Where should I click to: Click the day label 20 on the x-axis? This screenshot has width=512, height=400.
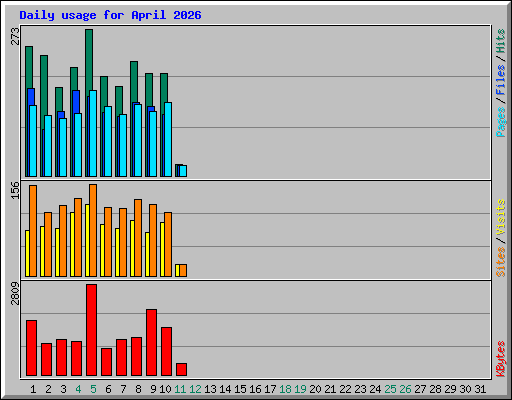(315, 389)
